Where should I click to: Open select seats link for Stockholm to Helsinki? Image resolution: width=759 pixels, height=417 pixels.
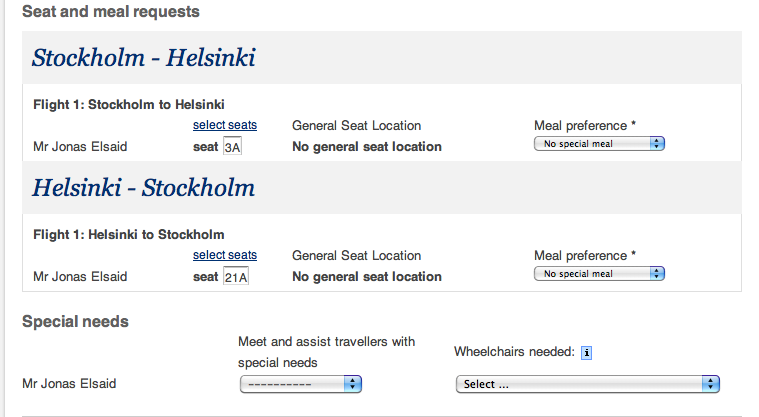coord(225,125)
